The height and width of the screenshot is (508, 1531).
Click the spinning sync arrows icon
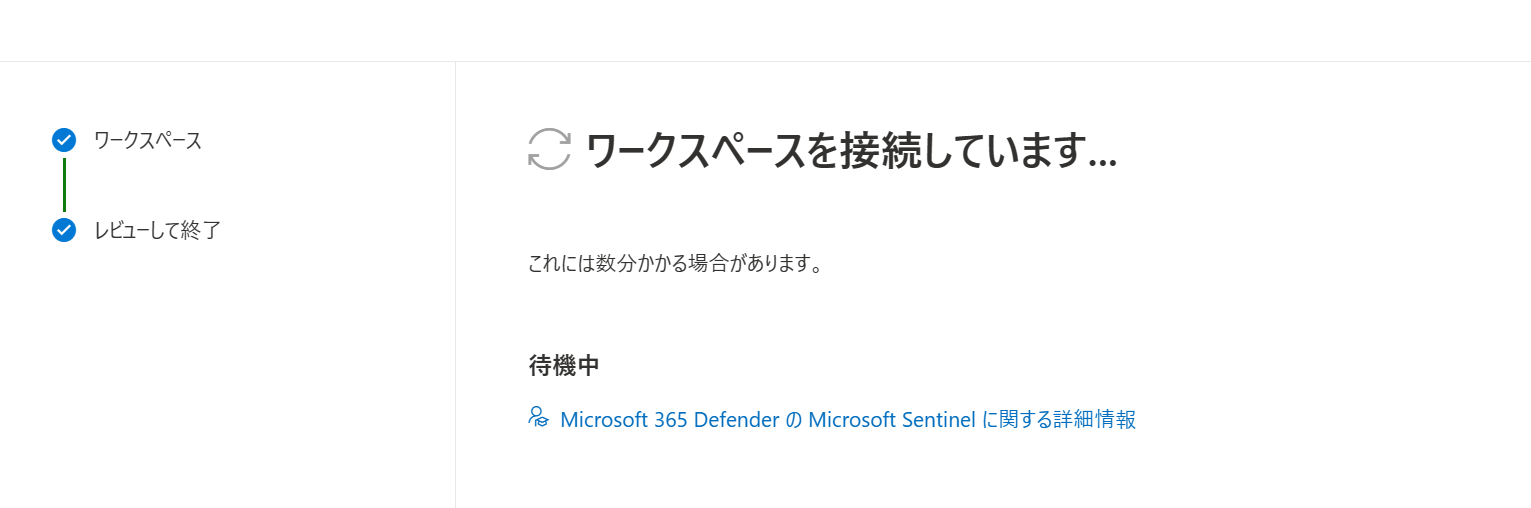pos(549,149)
